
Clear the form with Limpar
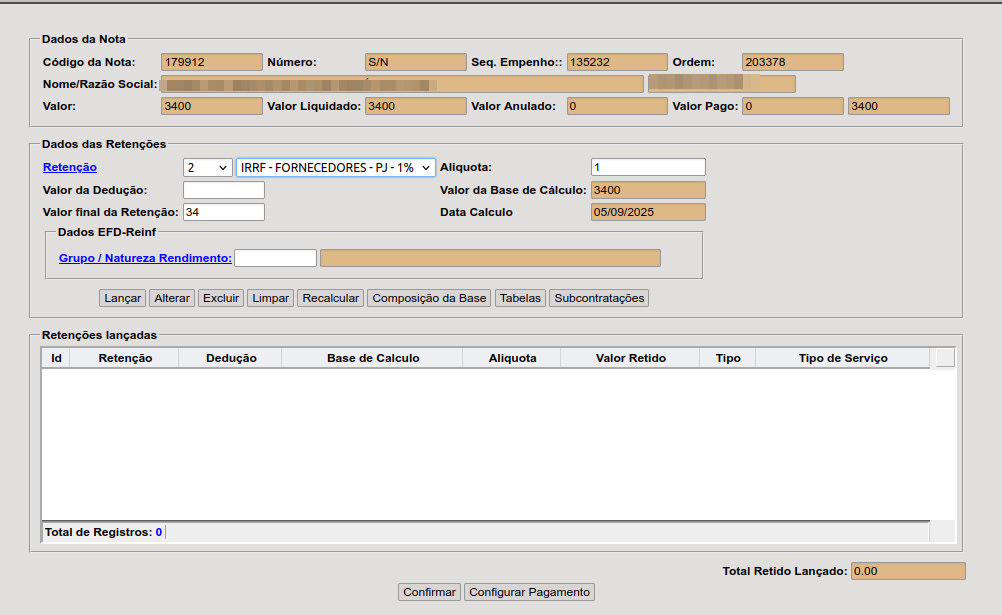tap(271, 298)
